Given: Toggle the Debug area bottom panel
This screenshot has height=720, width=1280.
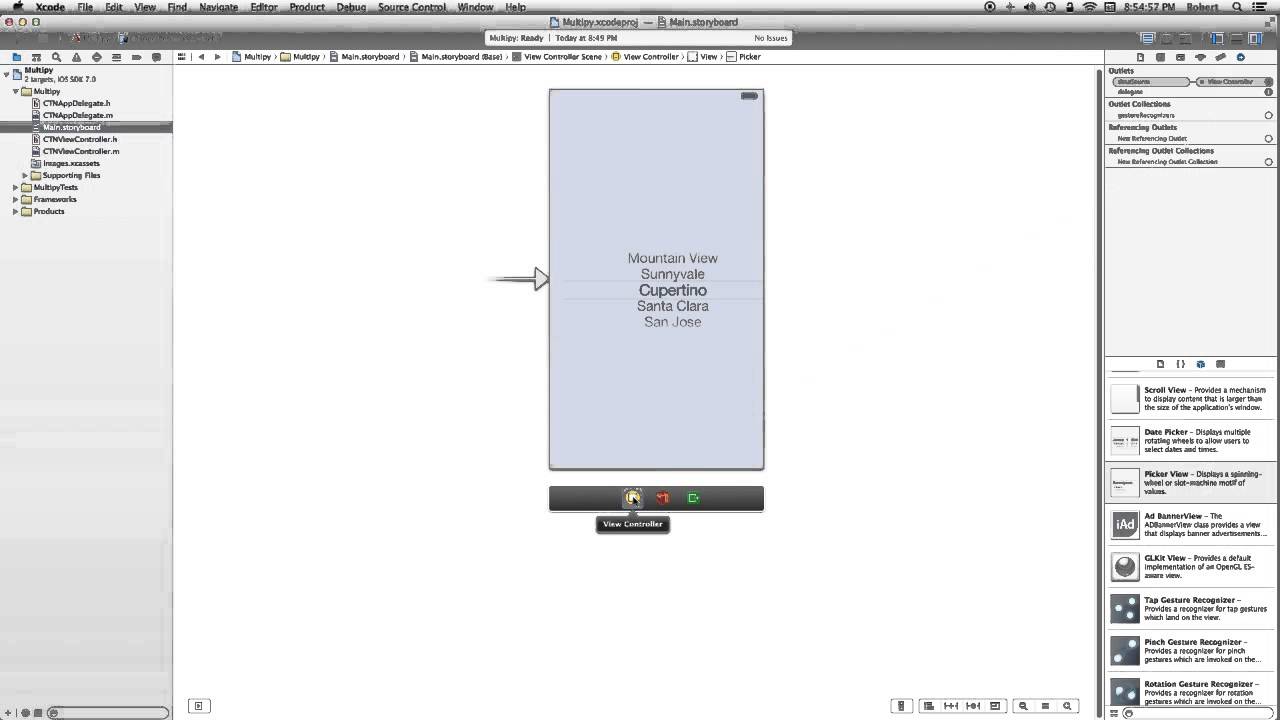Looking at the screenshot, I should 1236,38.
